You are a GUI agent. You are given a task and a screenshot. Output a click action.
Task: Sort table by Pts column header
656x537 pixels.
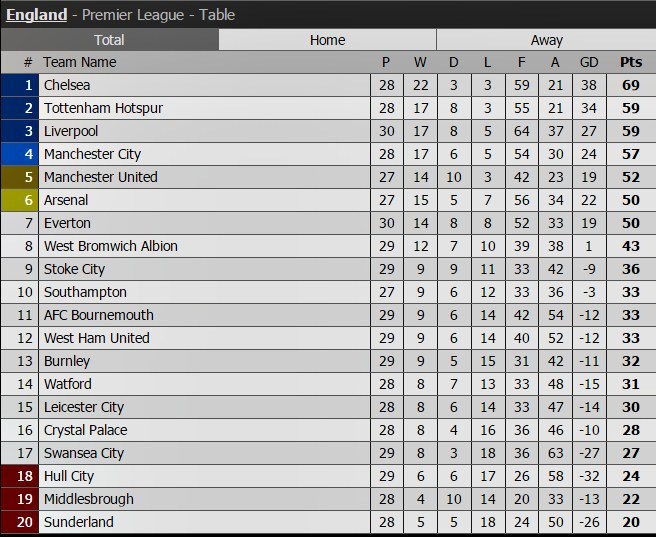630,62
